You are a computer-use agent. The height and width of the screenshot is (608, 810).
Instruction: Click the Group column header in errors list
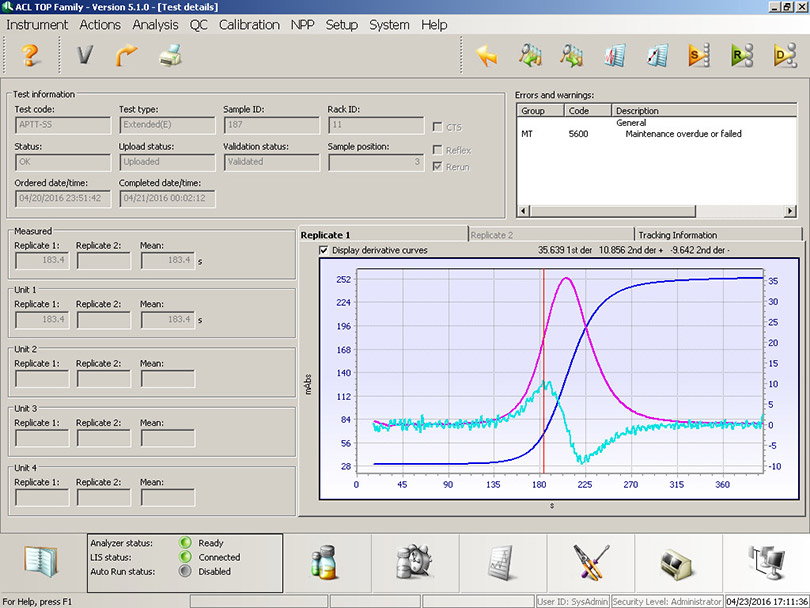[540, 111]
